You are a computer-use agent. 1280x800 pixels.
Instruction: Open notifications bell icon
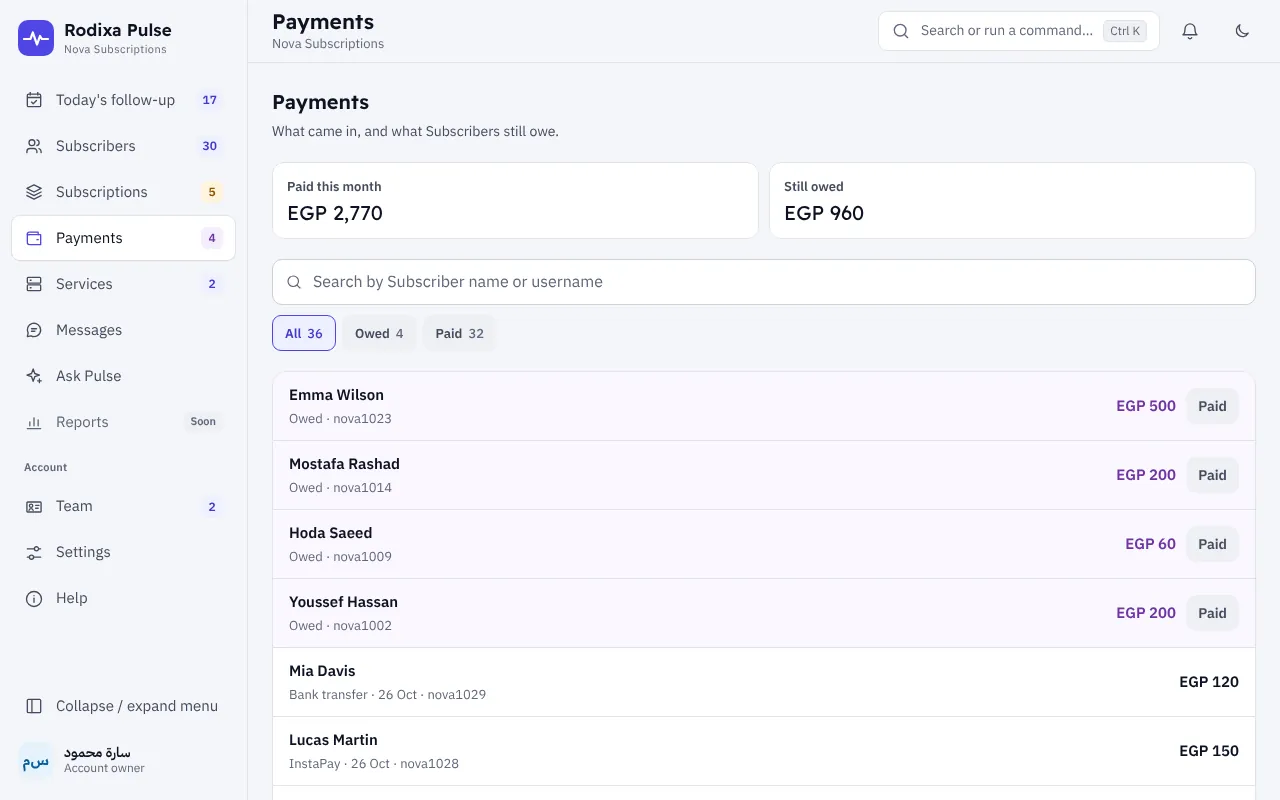pyautogui.click(x=1190, y=31)
